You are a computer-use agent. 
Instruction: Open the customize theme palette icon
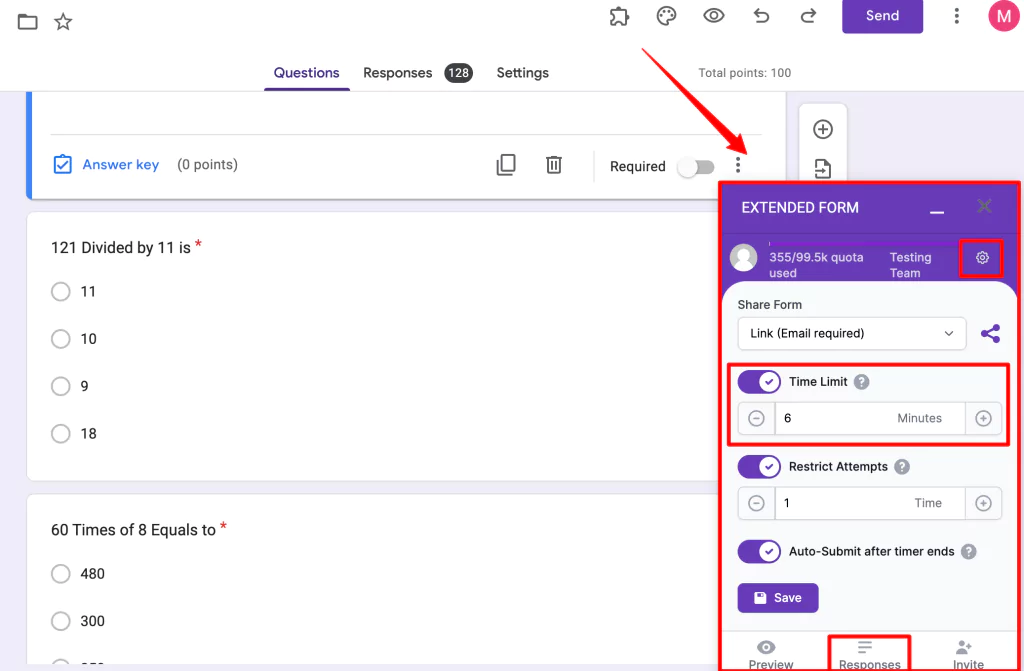click(x=666, y=16)
